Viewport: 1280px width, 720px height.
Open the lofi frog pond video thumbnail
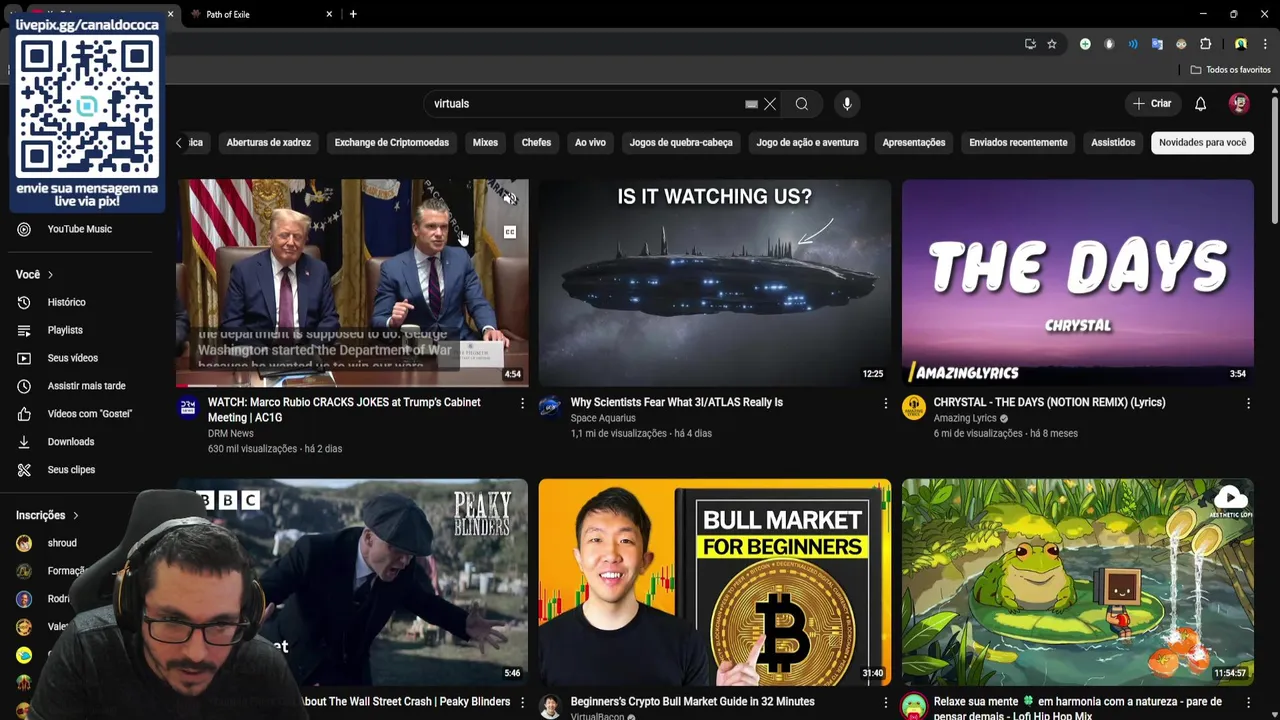1077,582
